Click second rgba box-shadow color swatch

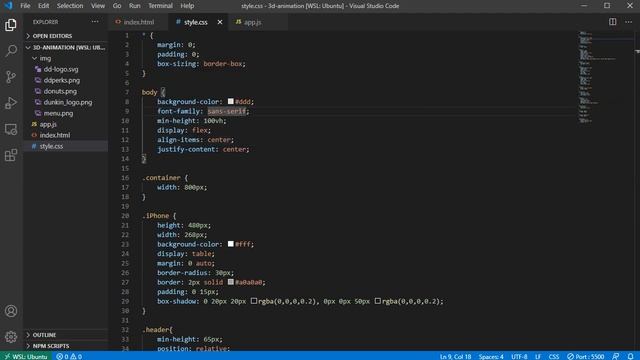pyautogui.click(x=378, y=301)
